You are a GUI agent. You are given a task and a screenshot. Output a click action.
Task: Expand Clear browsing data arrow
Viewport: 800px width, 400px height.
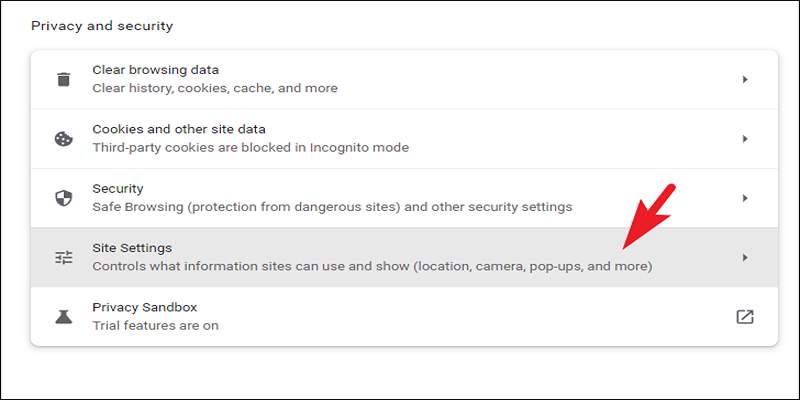[745, 79]
